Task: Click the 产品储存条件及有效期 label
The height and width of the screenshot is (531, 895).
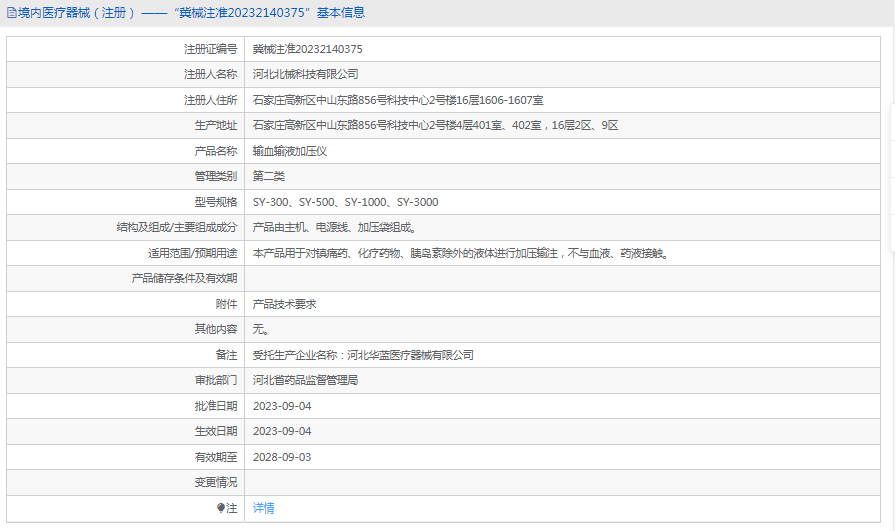Action: [184, 278]
